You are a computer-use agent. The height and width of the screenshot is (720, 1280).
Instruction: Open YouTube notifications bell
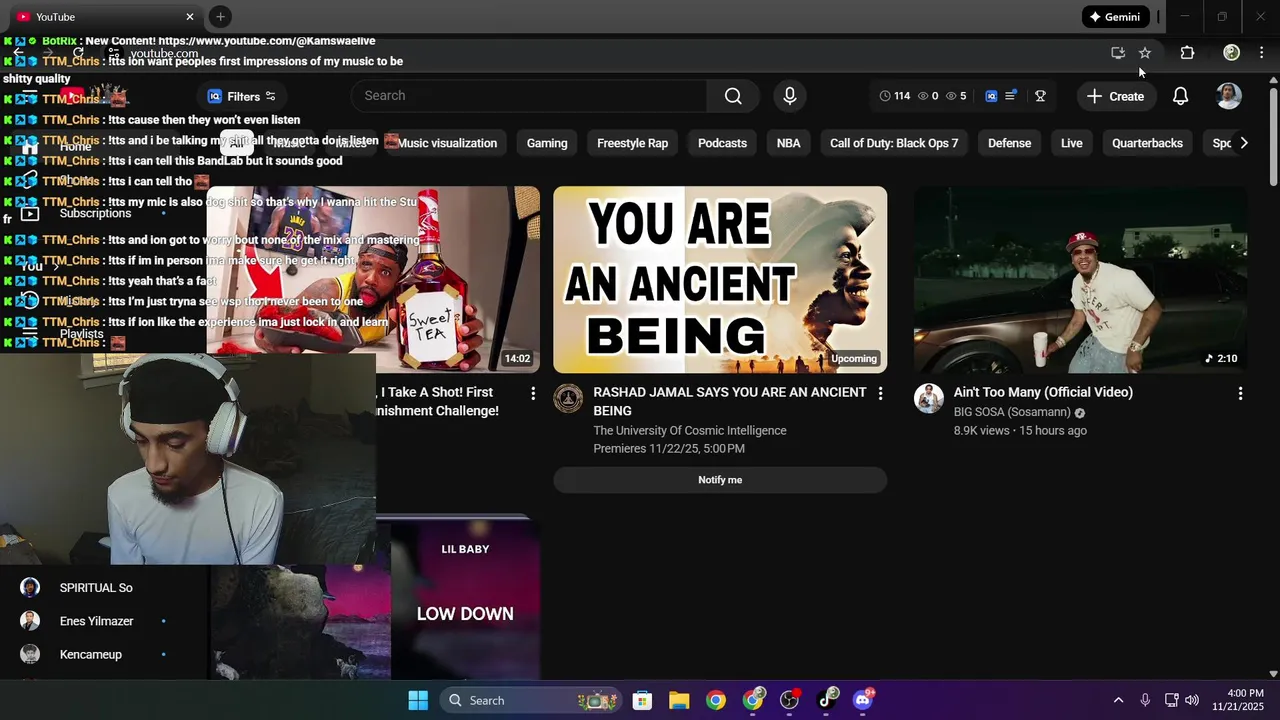(1180, 96)
